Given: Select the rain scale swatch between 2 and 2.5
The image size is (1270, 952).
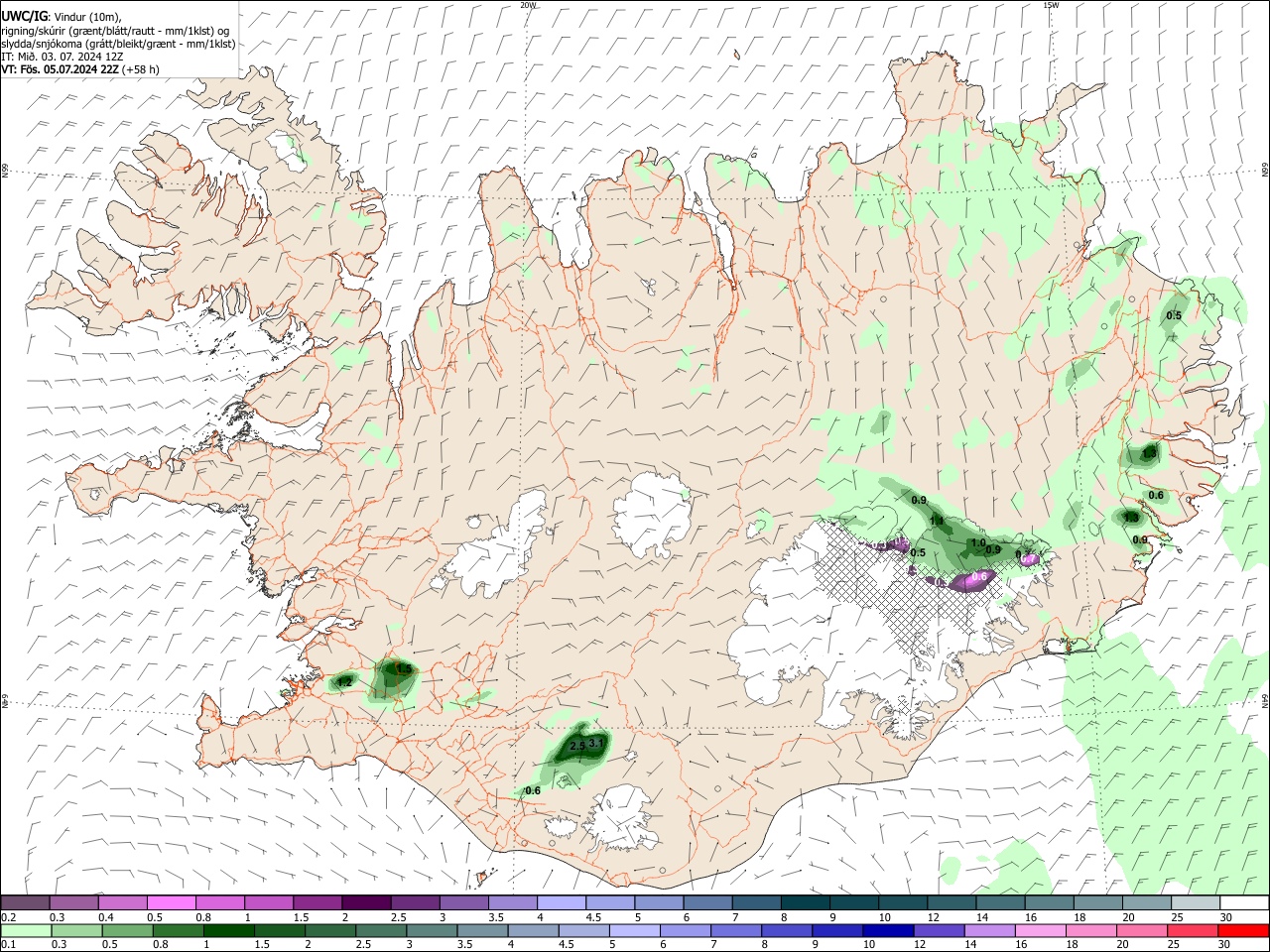Looking at the screenshot, I should 329,930.
